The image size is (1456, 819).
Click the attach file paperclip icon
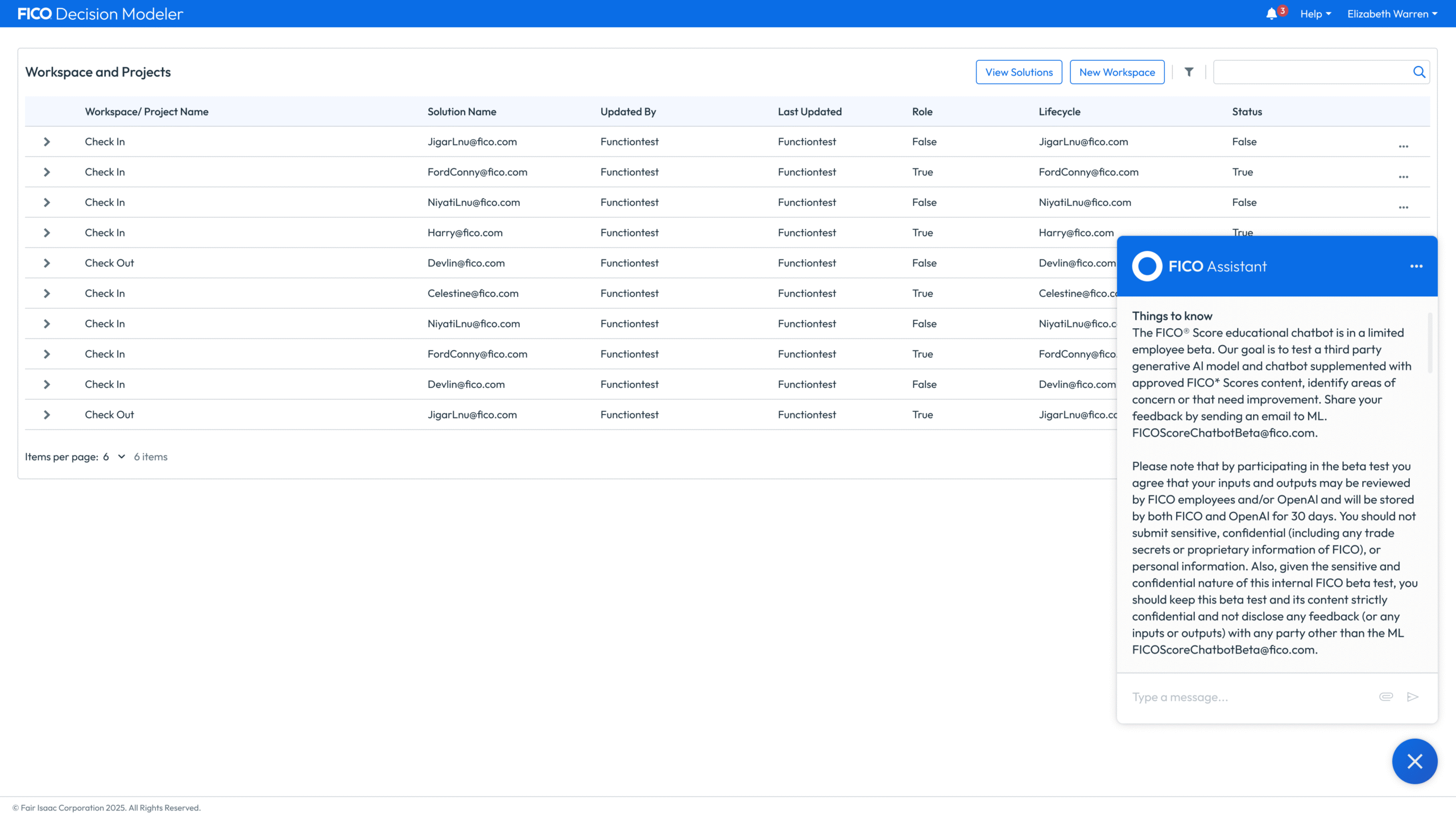pyautogui.click(x=1386, y=697)
